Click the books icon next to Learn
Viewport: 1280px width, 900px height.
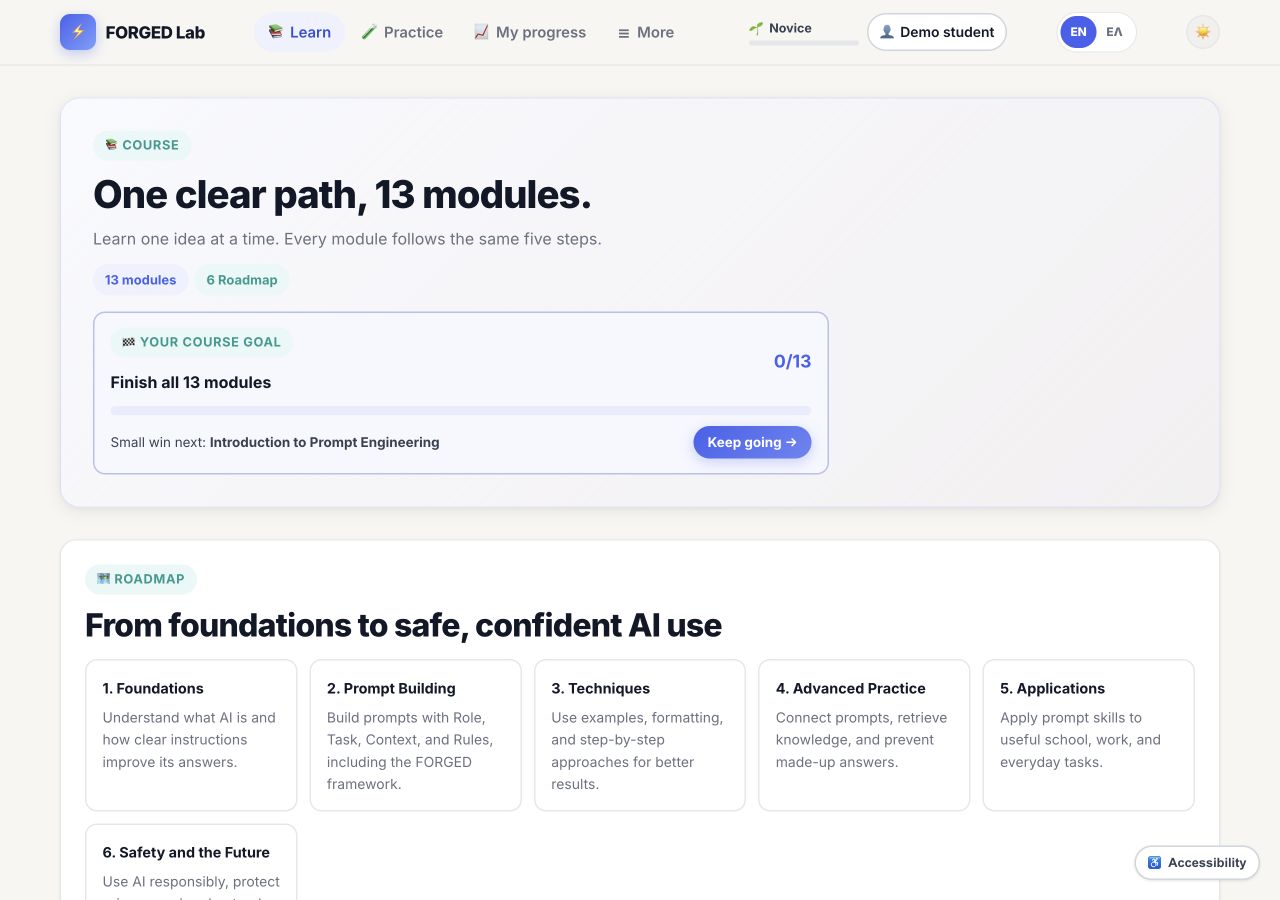tap(276, 32)
